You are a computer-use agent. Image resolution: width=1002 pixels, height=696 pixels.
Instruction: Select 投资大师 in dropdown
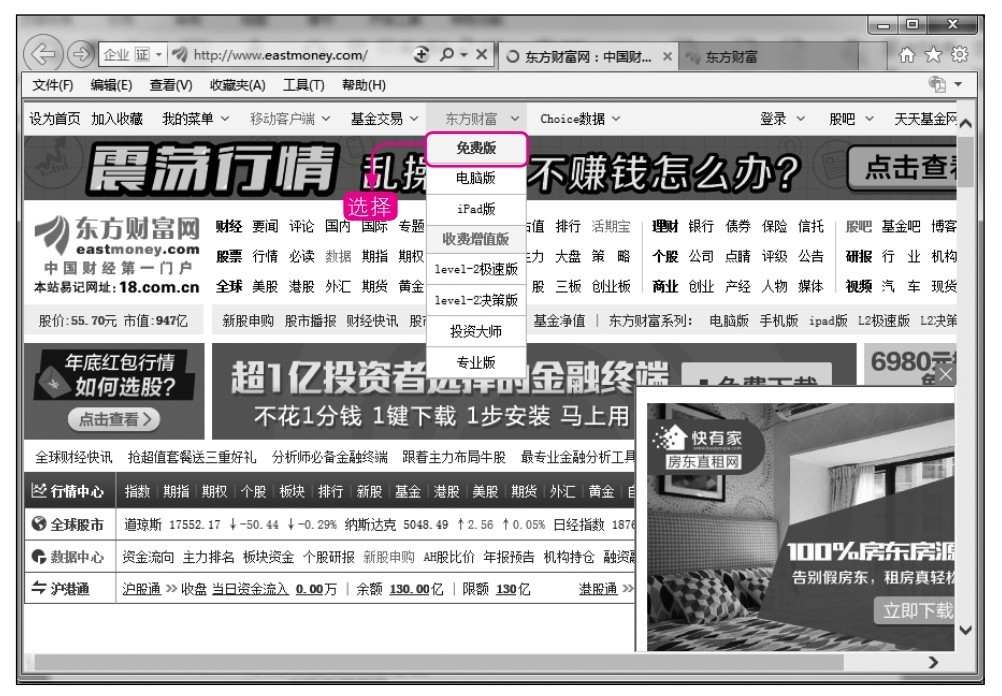point(476,331)
